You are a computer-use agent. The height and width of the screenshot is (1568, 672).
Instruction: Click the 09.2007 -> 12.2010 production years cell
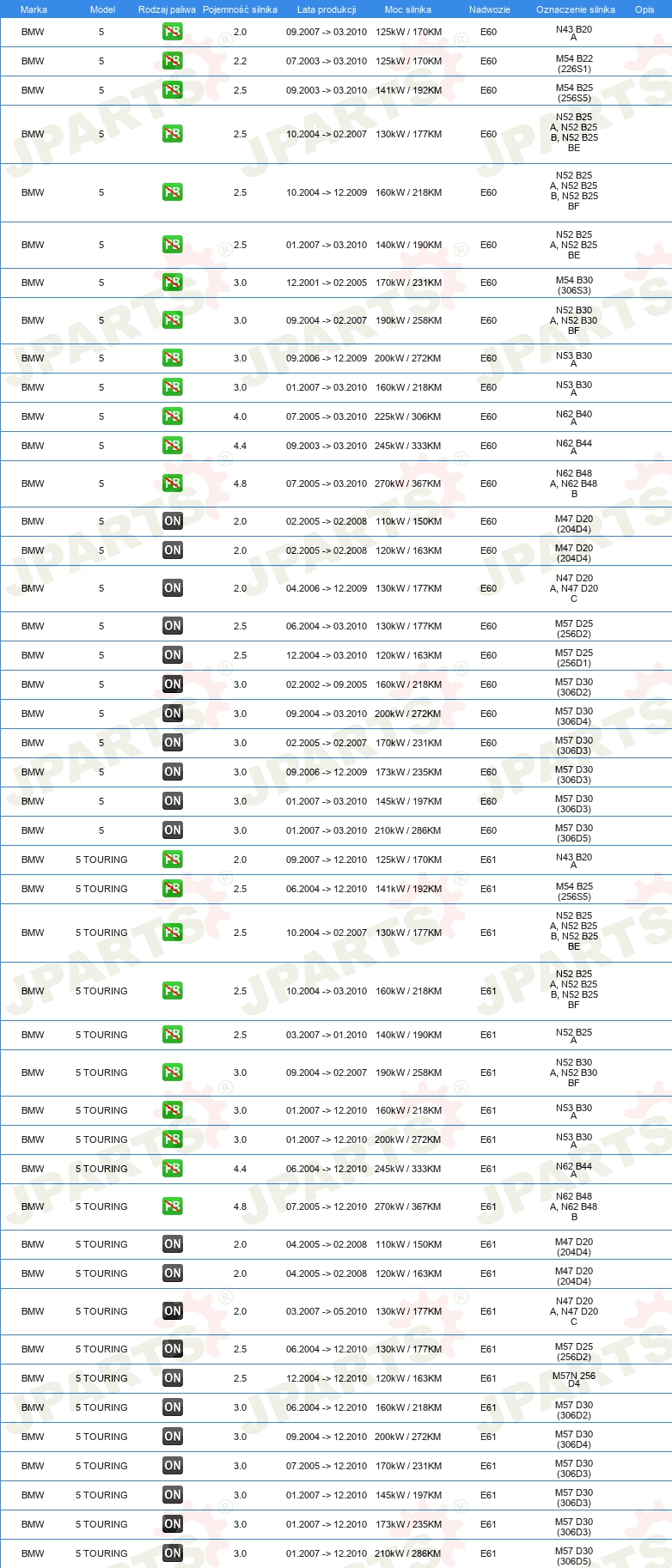(x=327, y=860)
